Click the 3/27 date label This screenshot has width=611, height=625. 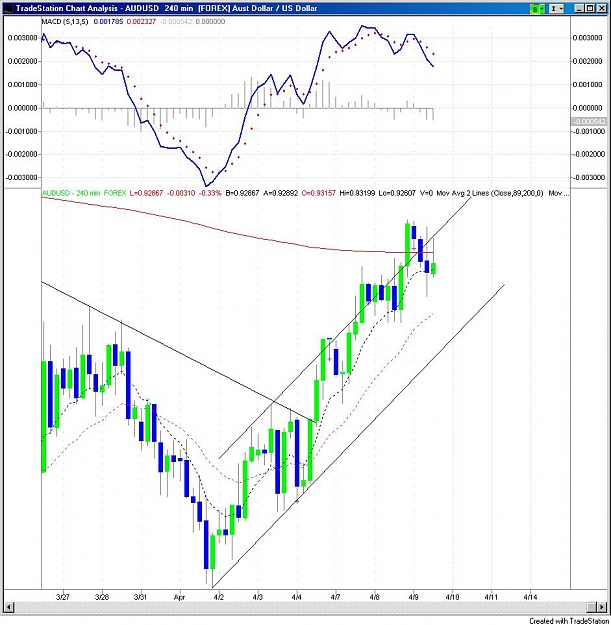(63, 597)
